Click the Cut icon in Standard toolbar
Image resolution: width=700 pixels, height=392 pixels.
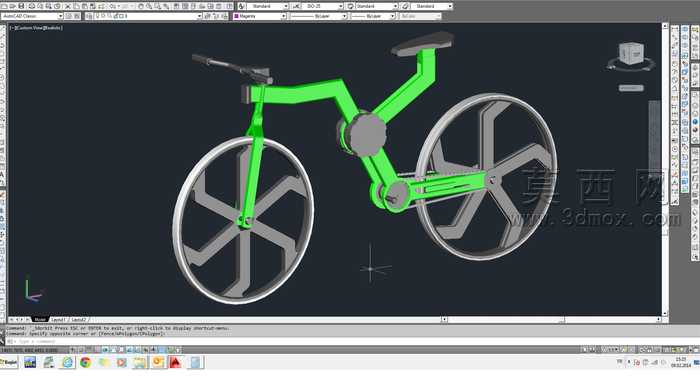click(x=68, y=6)
